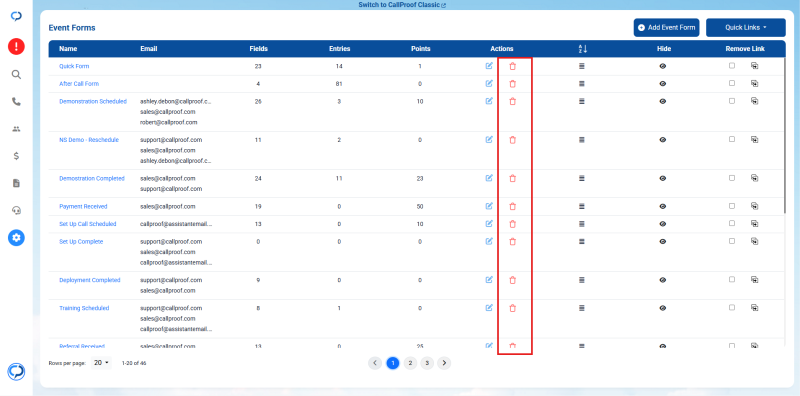Open the Training Scheduled link
Screen dimensions: 800x396
[84, 308]
